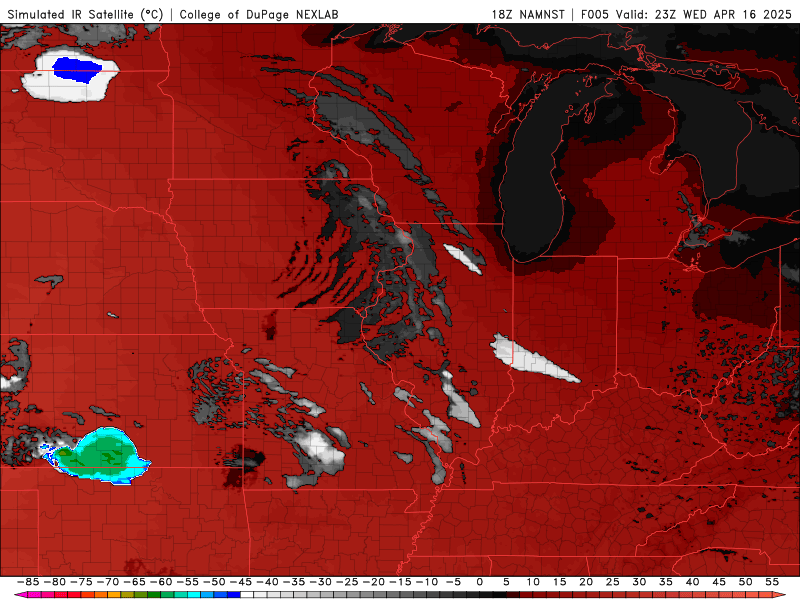This screenshot has height=600, width=800.
Task: Click the "-65" temperature scale label
Action: [134, 582]
